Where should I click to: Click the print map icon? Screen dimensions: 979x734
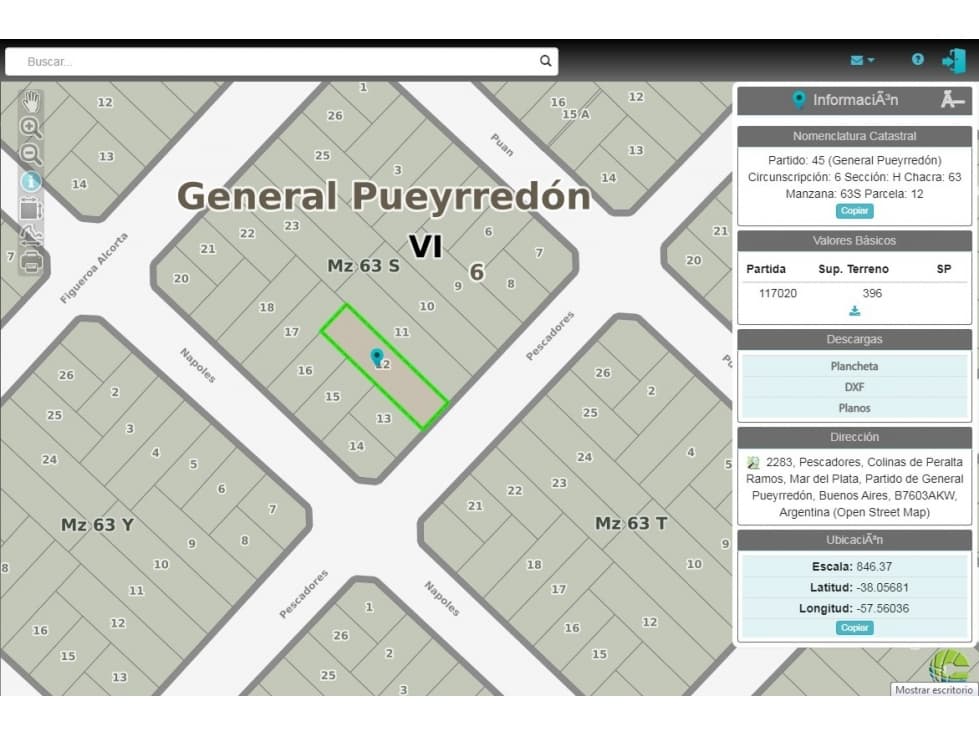(x=31, y=262)
